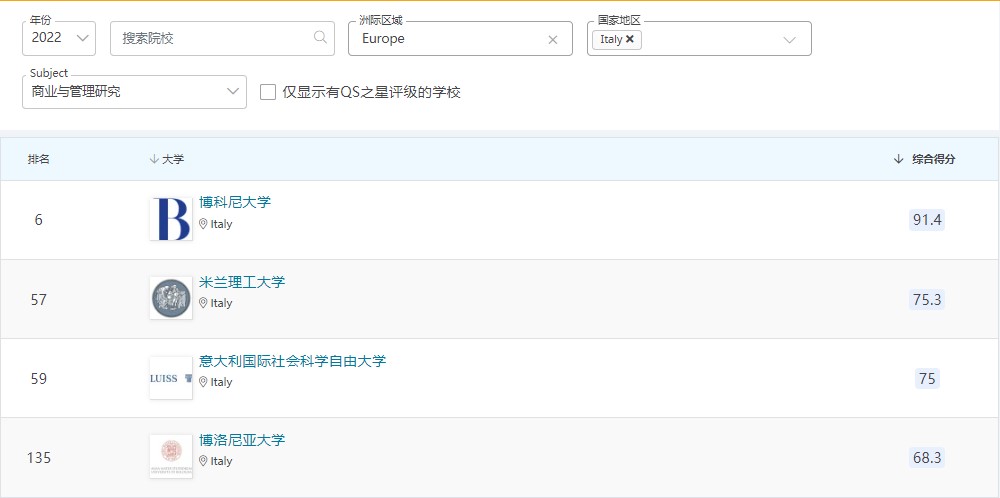Open 博洛尼亚大学 university link
The width and height of the screenshot is (1000, 498).
(x=242, y=440)
